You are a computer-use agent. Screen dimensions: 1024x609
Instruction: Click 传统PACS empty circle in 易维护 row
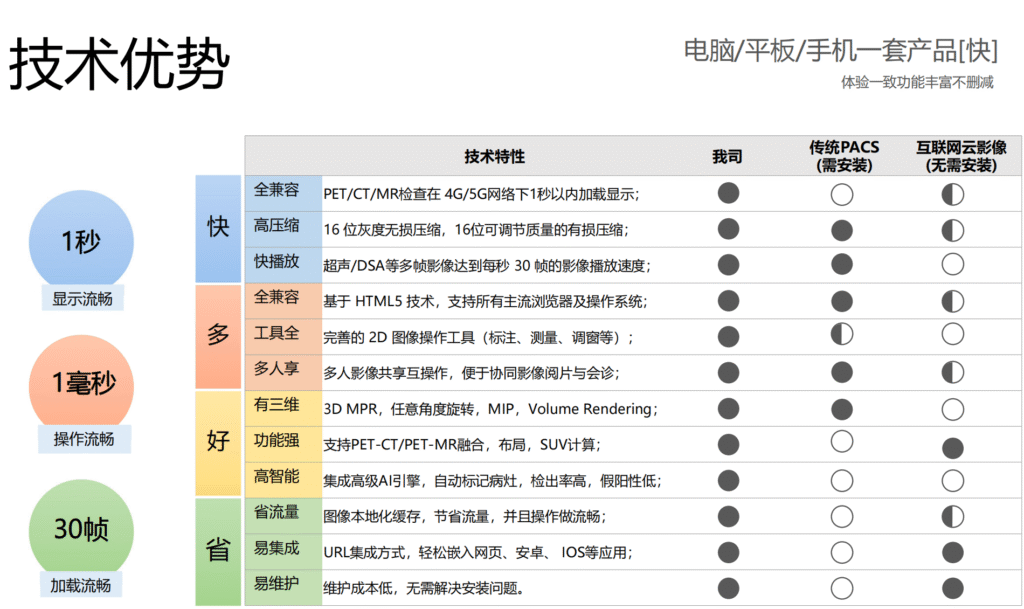click(x=842, y=587)
